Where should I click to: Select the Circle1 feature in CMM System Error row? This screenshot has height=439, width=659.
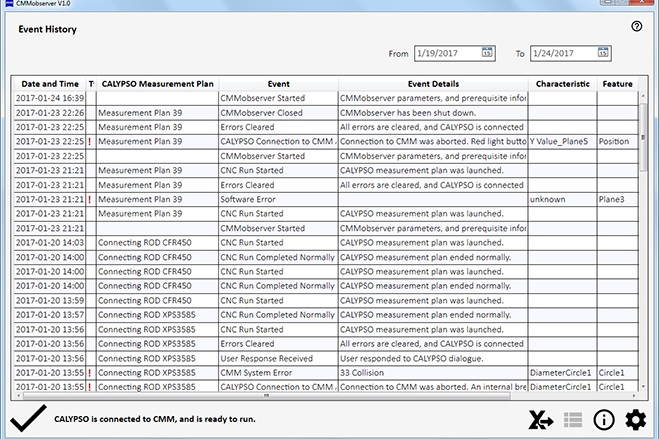coord(617,373)
